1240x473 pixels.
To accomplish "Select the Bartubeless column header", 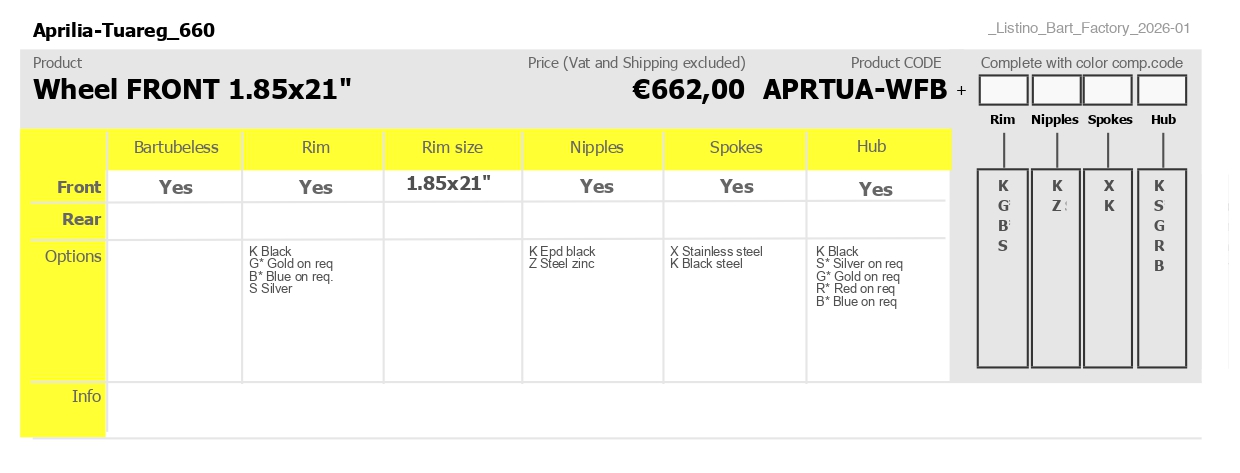I will coord(176,148).
